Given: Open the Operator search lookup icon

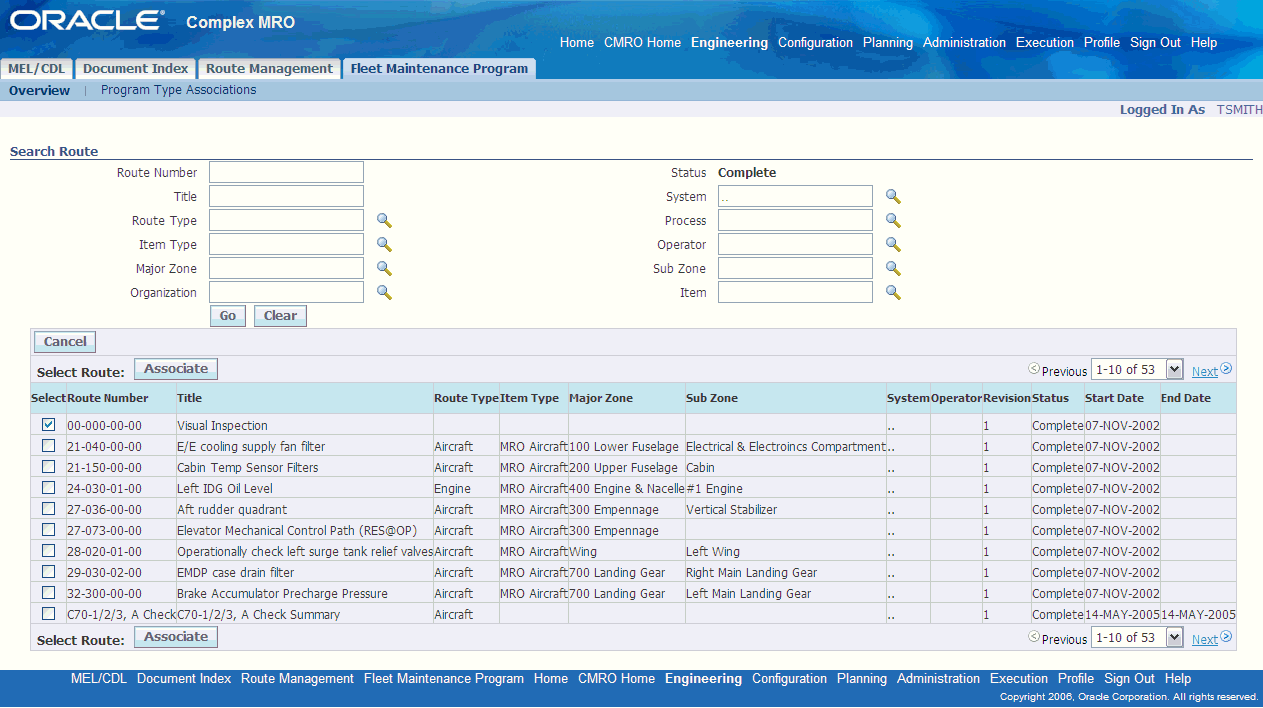Looking at the screenshot, I should [x=893, y=245].
